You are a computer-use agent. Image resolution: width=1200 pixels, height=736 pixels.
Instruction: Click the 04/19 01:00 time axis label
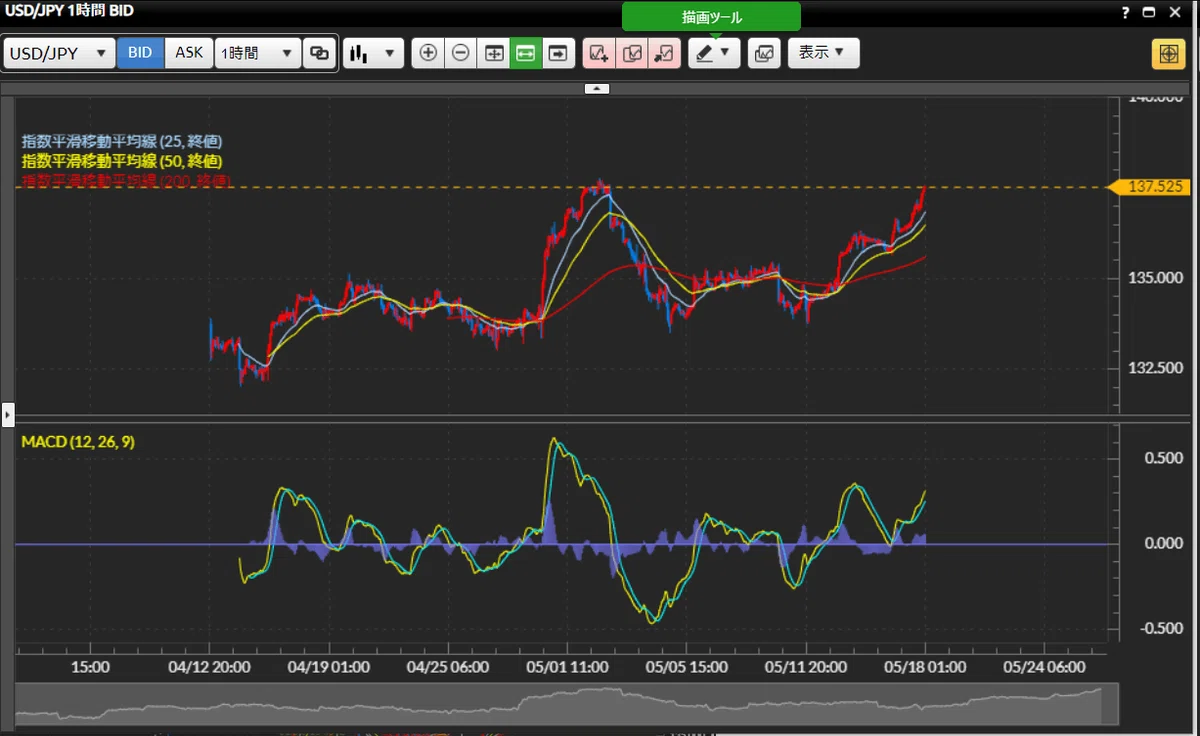[x=329, y=666]
